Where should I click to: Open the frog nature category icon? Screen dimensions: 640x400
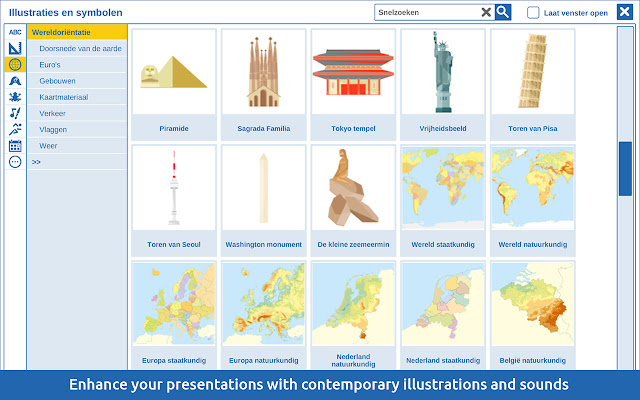coord(15,97)
